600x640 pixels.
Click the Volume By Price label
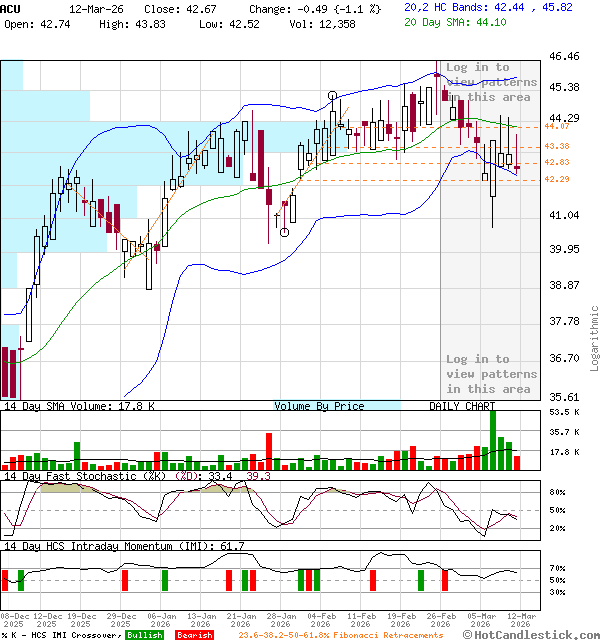tap(319, 406)
